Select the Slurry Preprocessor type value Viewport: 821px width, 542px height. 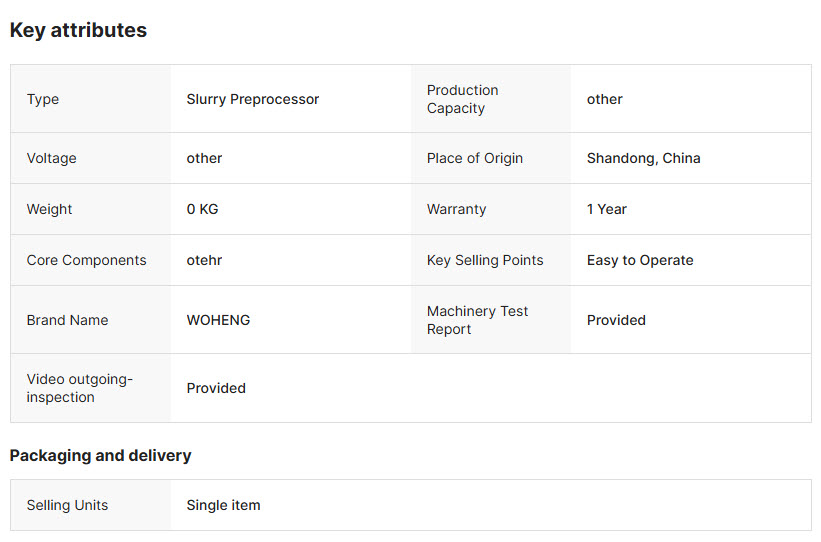tap(252, 99)
